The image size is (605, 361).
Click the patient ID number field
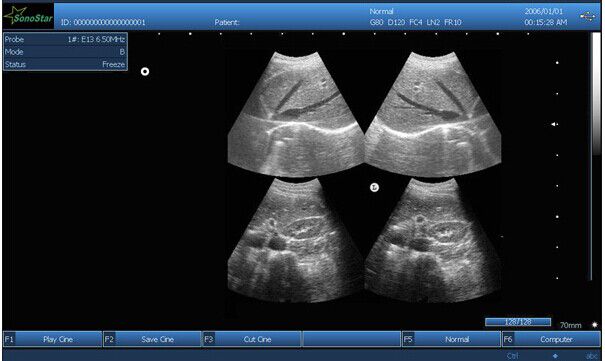pos(103,22)
